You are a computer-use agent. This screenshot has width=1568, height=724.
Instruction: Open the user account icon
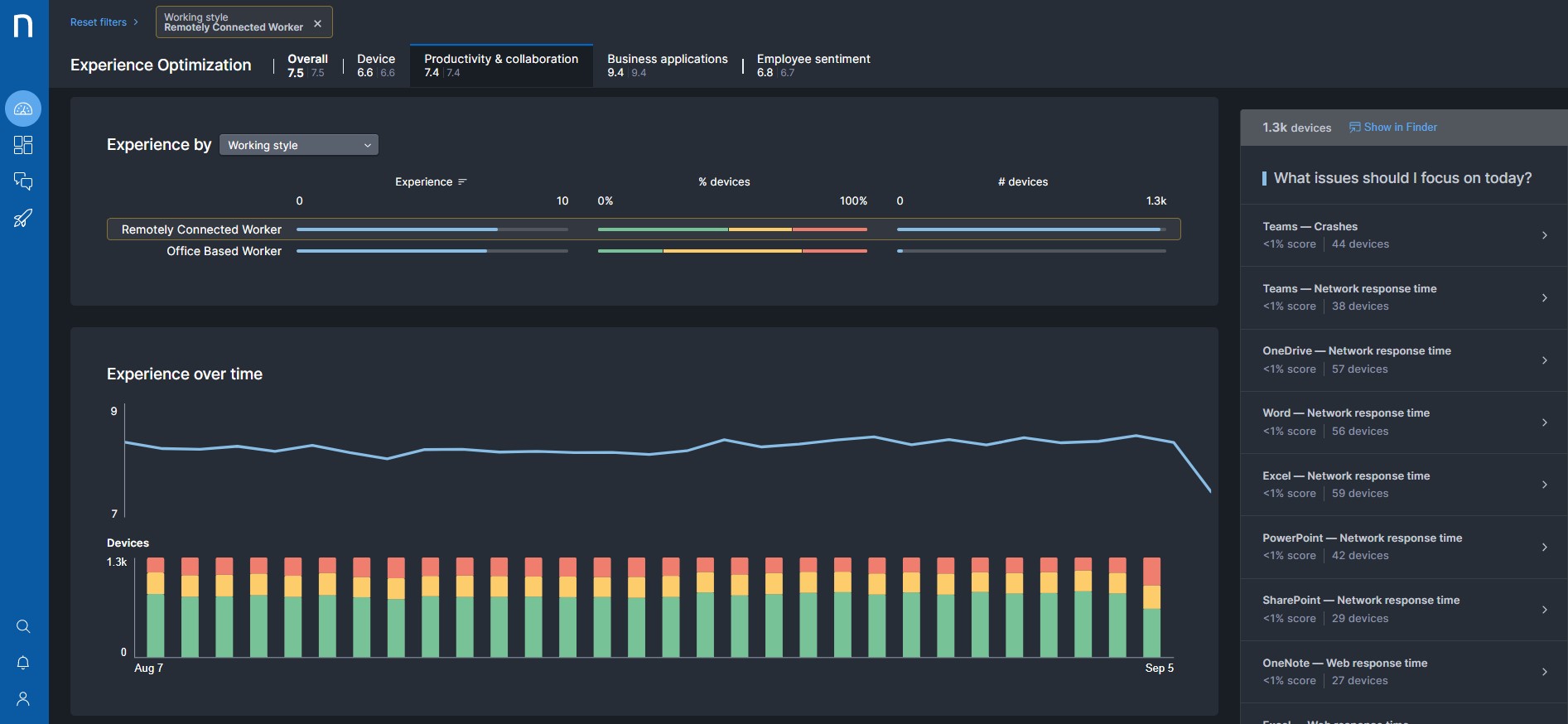click(23, 699)
